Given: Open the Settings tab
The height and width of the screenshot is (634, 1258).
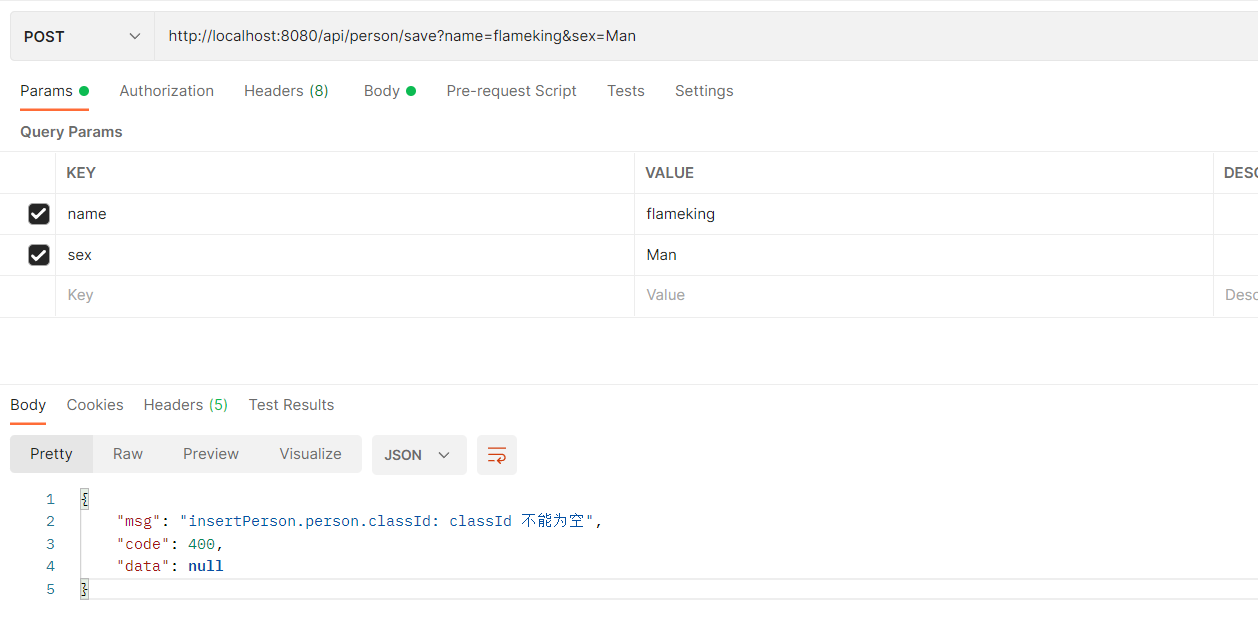Looking at the screenshot, I should tap(704, 91).
